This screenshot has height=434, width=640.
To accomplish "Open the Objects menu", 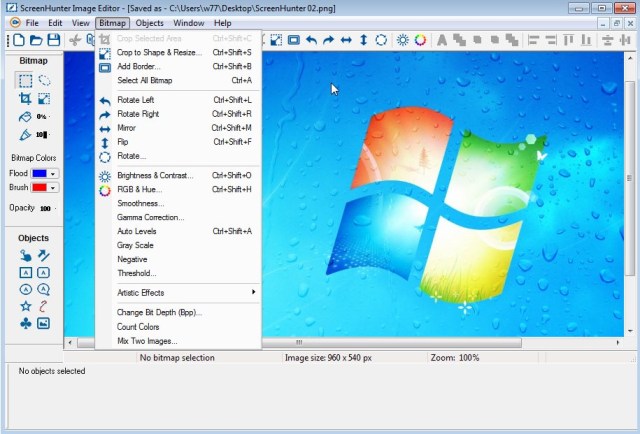I will (150, 22).
